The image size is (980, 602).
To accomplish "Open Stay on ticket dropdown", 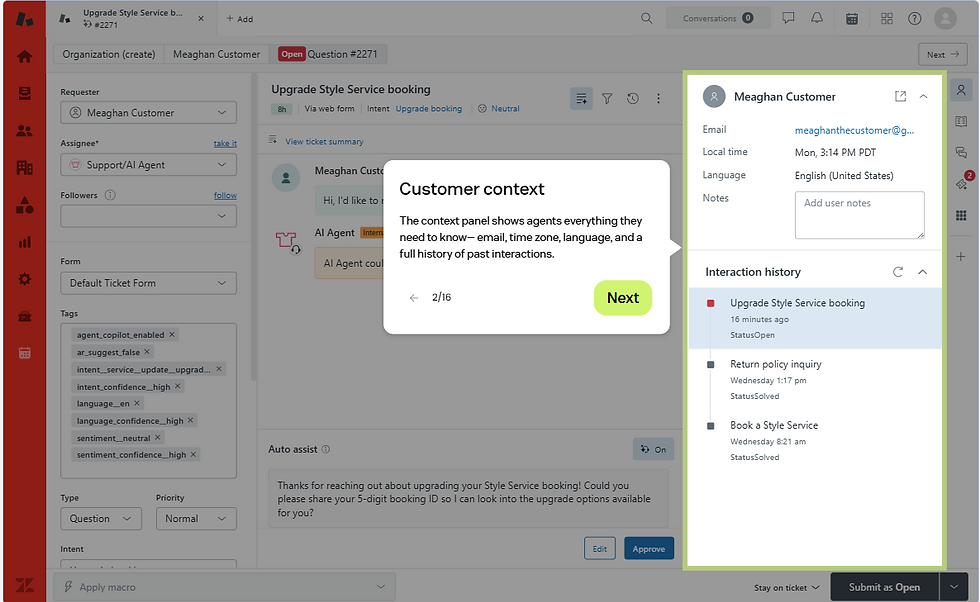I will 786,588.
